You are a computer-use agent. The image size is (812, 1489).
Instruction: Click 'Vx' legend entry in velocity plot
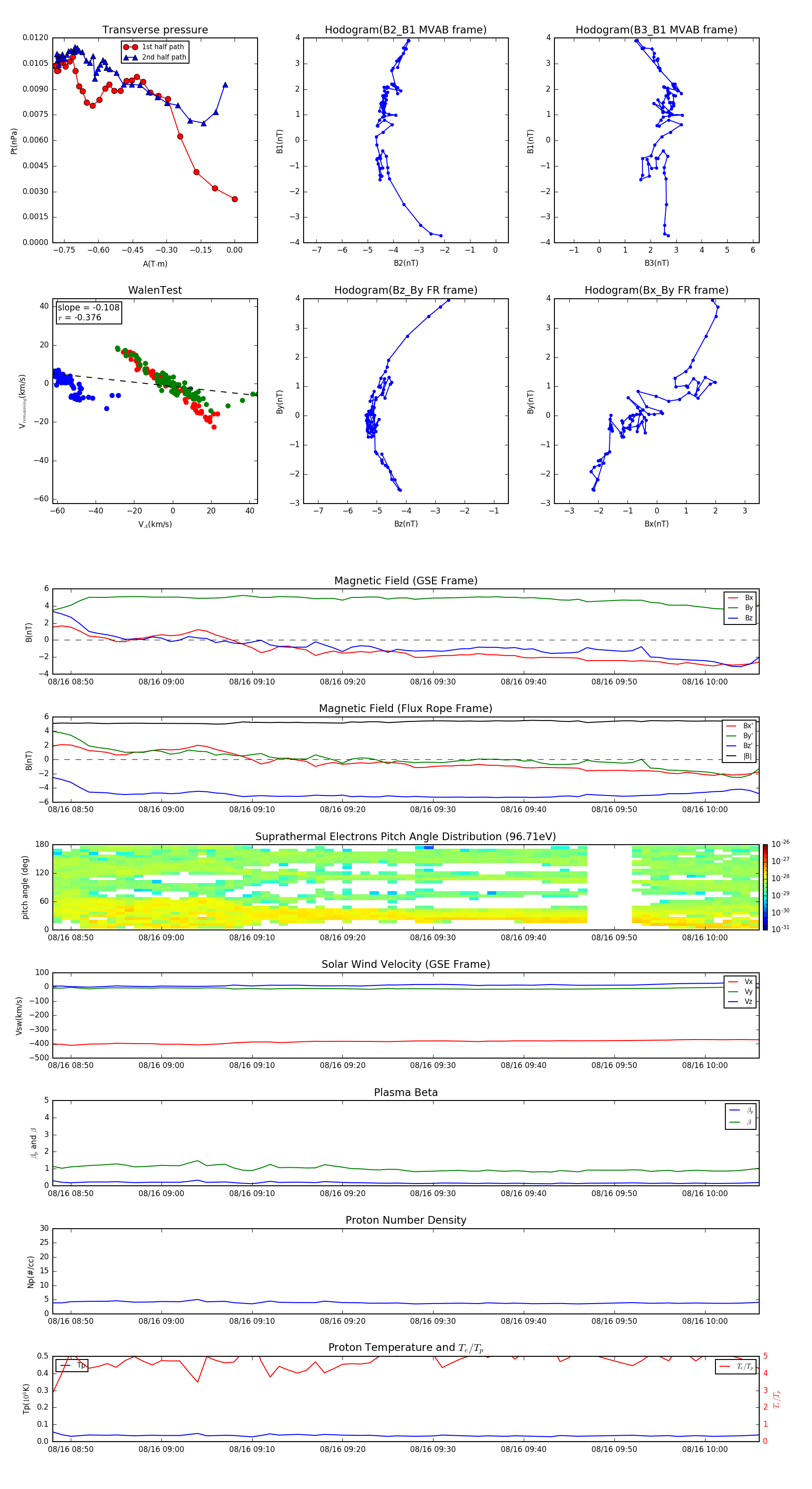(x=740, y=981)
